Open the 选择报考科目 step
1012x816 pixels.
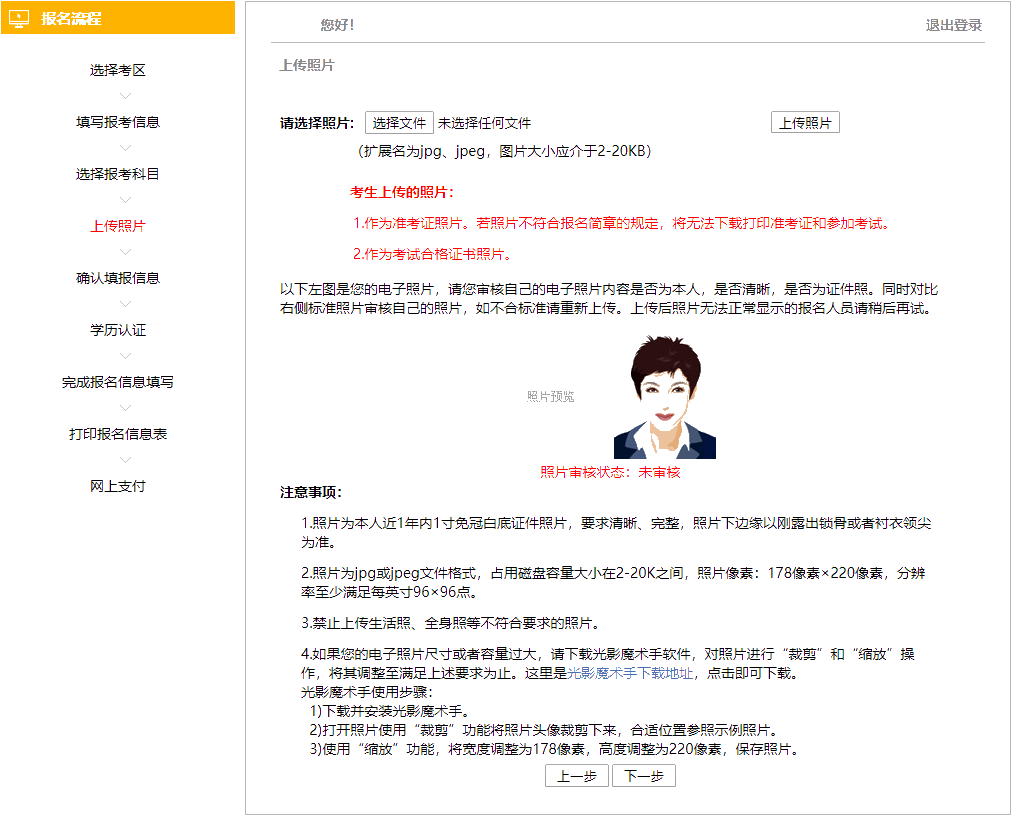(x=116, y=173)
